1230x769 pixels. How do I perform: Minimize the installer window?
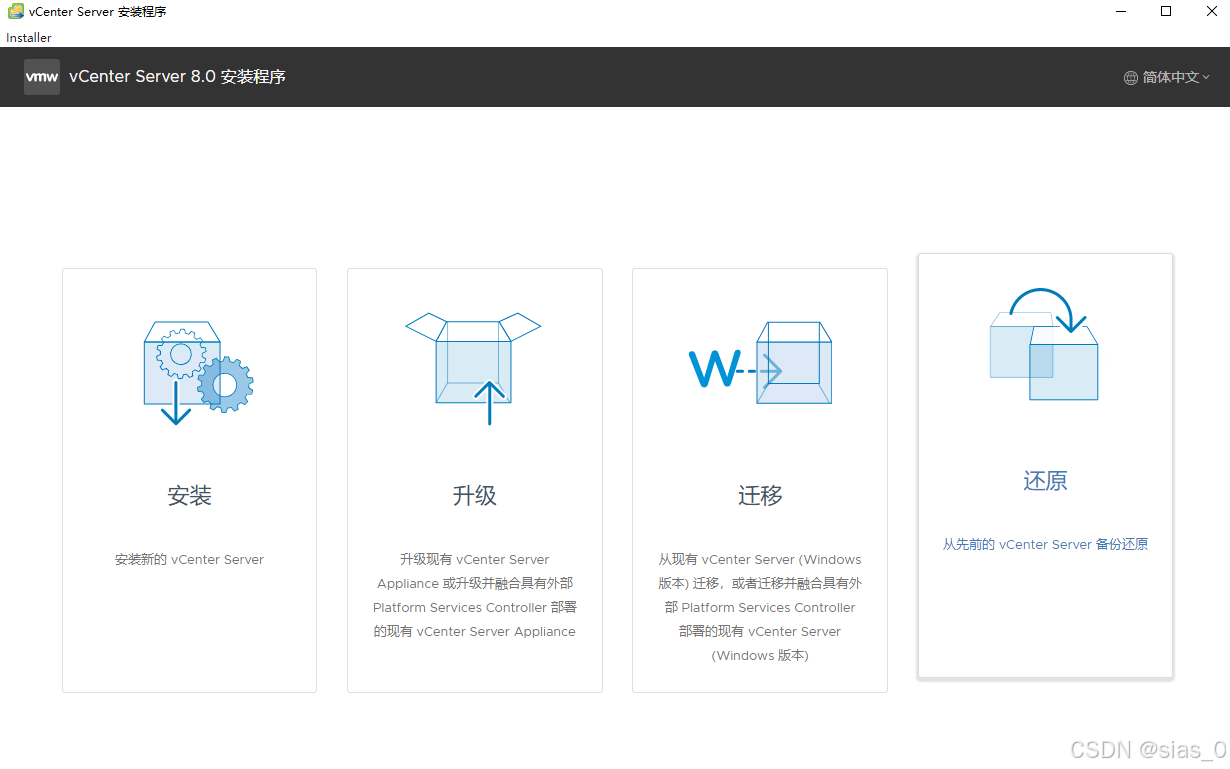click(x=1121, y=12)
